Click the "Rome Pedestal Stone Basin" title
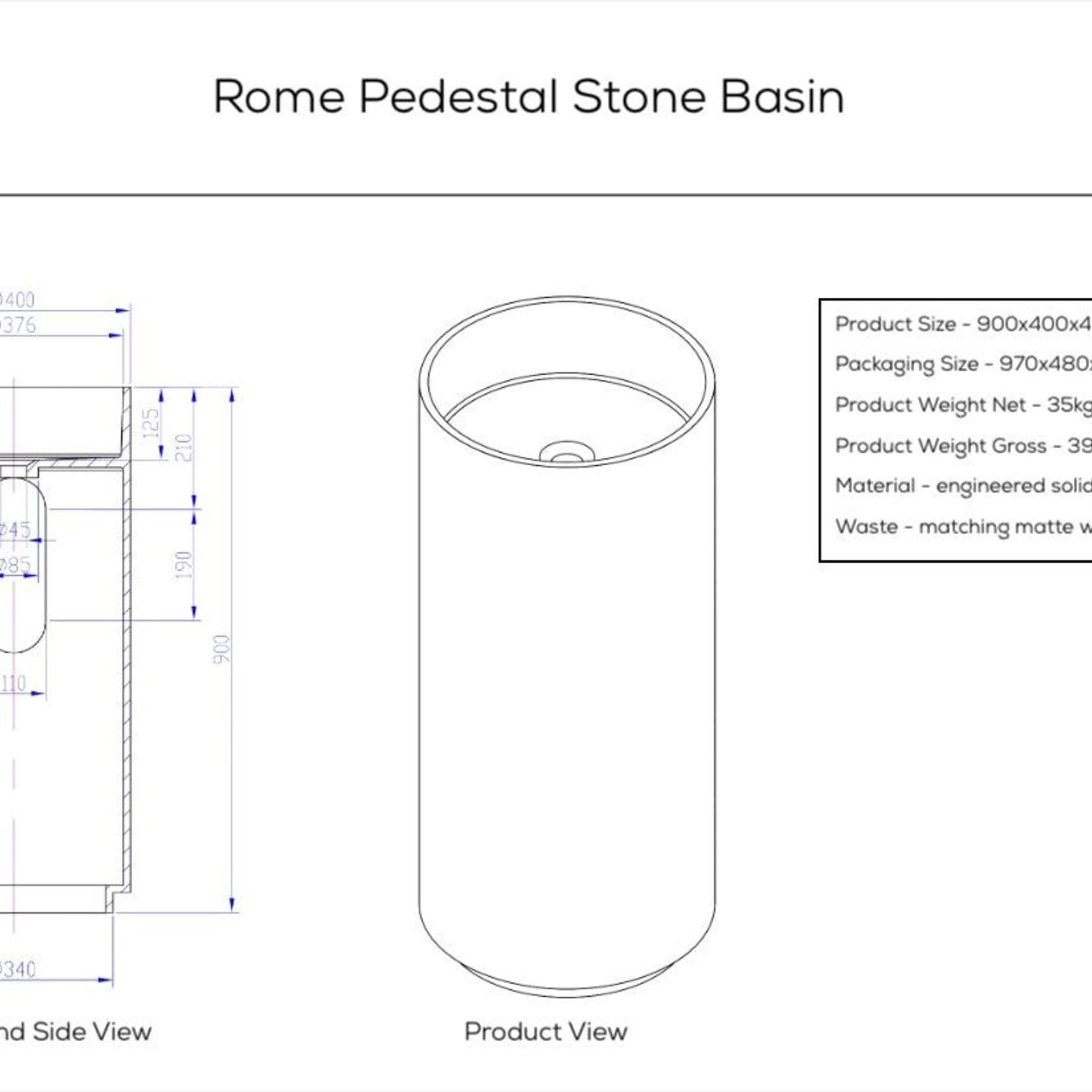The height and width of the screenshot is (1092, 1092). click(x=528, y=97)
